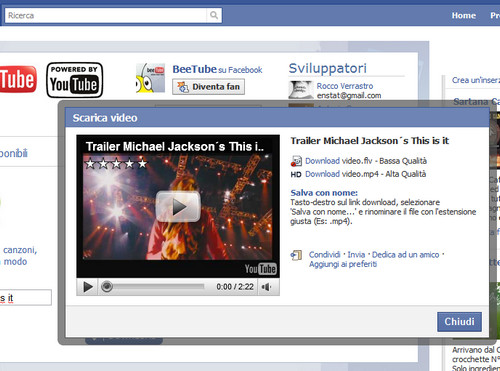This screenshot has height=371, width=500.
Task: Click the Aggiungi ai preferiti link
Action: click(343, 264)
